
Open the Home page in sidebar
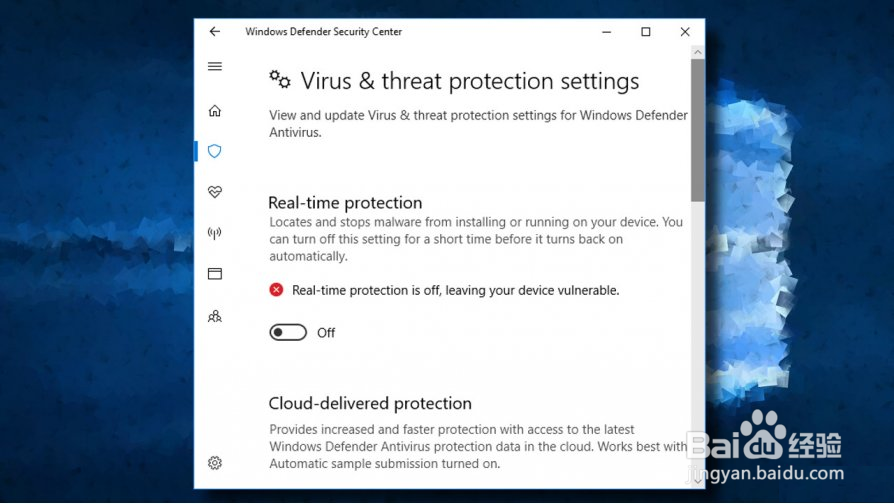[x=214, y=111]
